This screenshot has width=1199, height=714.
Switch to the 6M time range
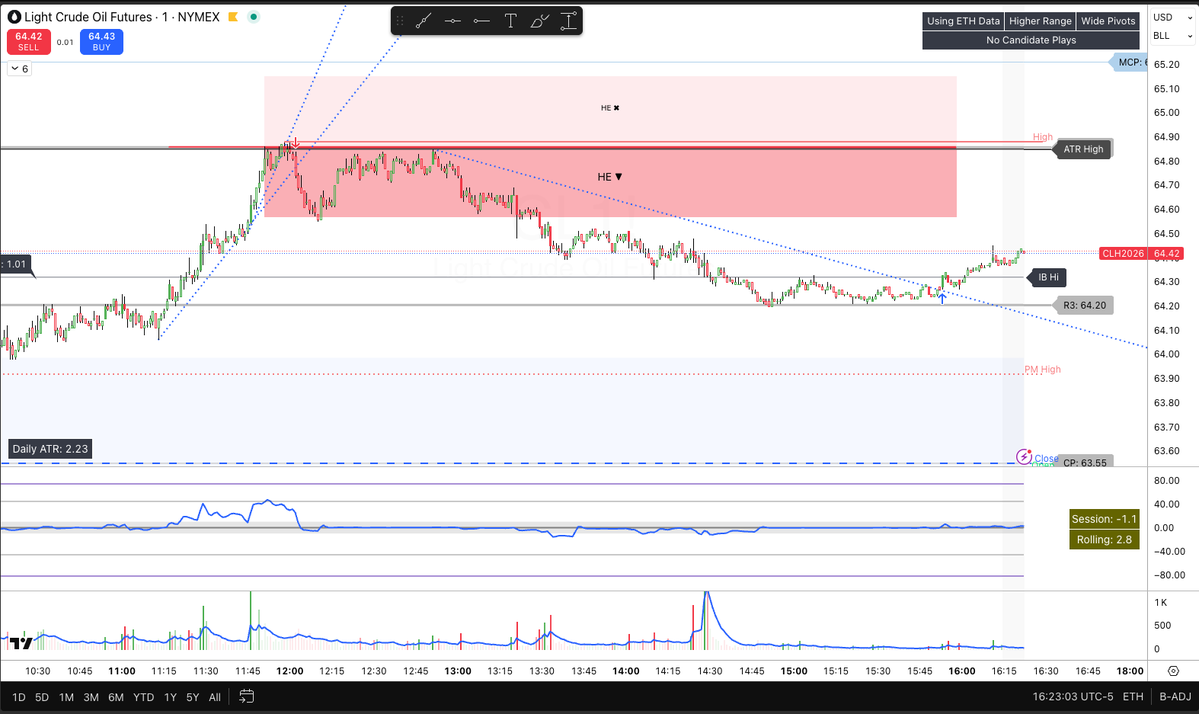click(x=115, y=697)
